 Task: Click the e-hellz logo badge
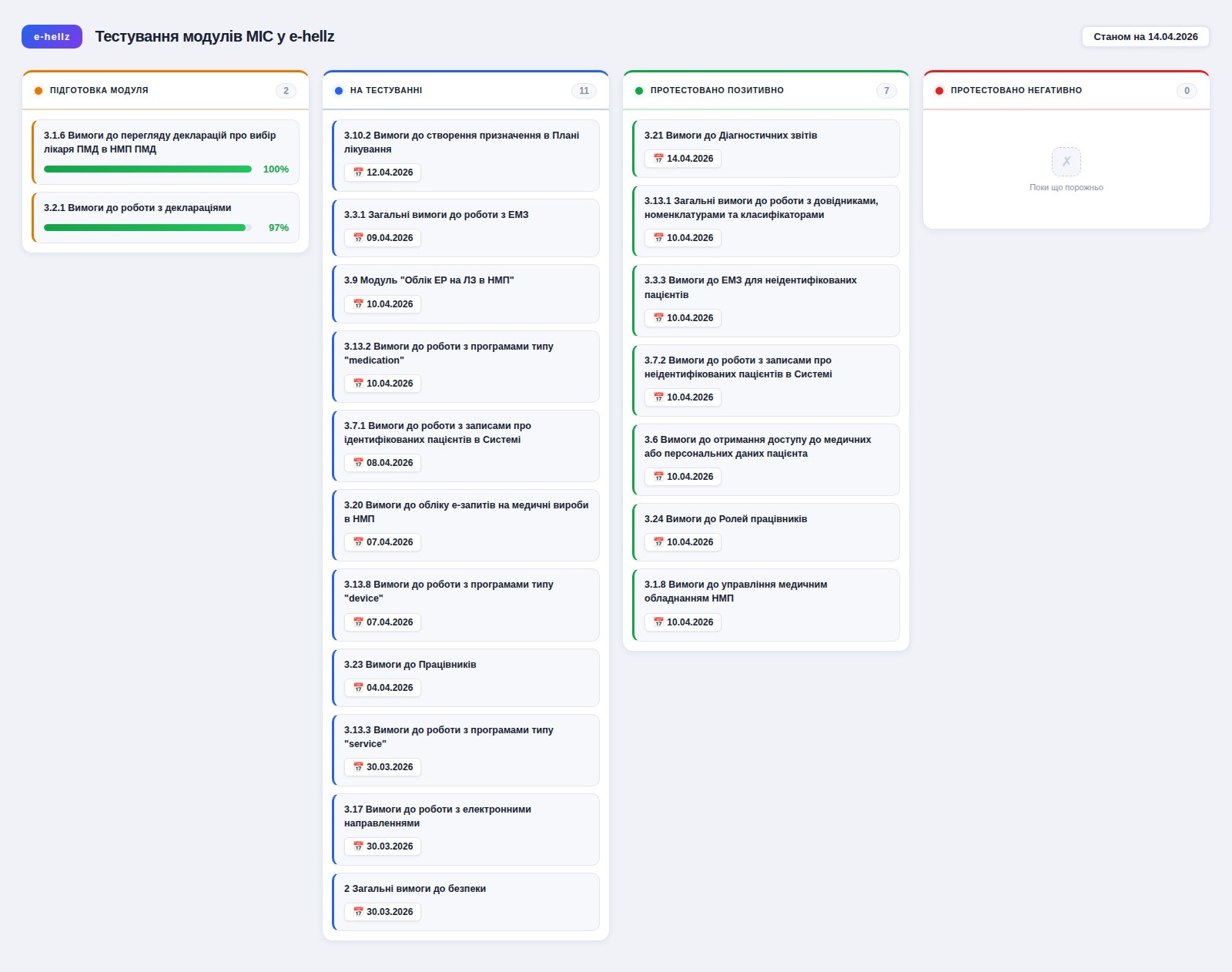[52, 37]
